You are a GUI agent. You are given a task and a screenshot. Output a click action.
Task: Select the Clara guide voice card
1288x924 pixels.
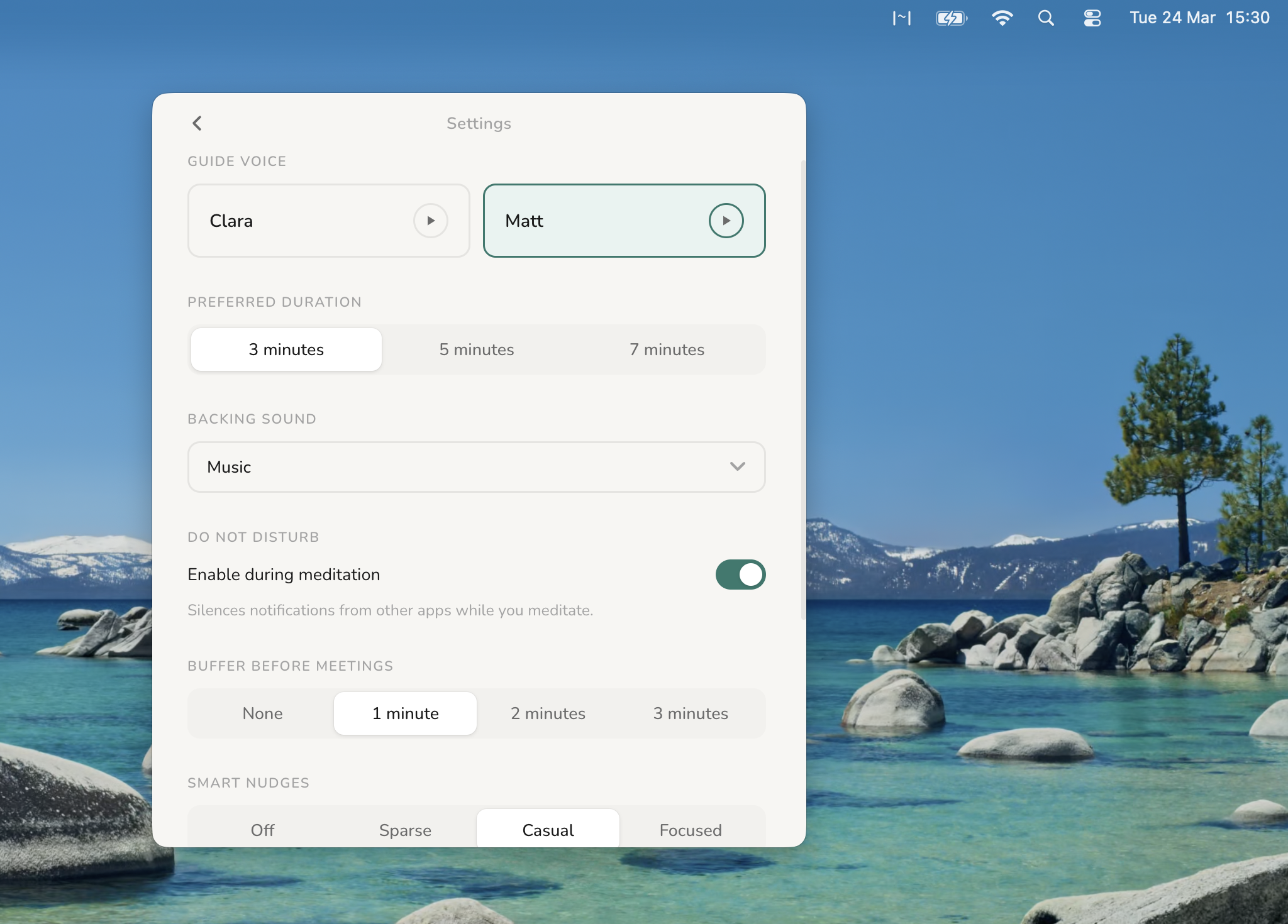(302, 221)
